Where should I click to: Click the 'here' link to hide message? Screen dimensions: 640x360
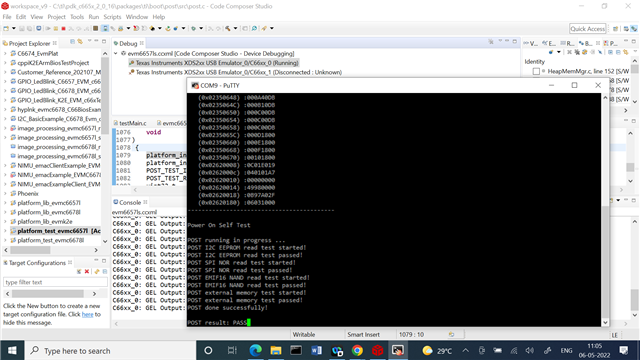87,314
